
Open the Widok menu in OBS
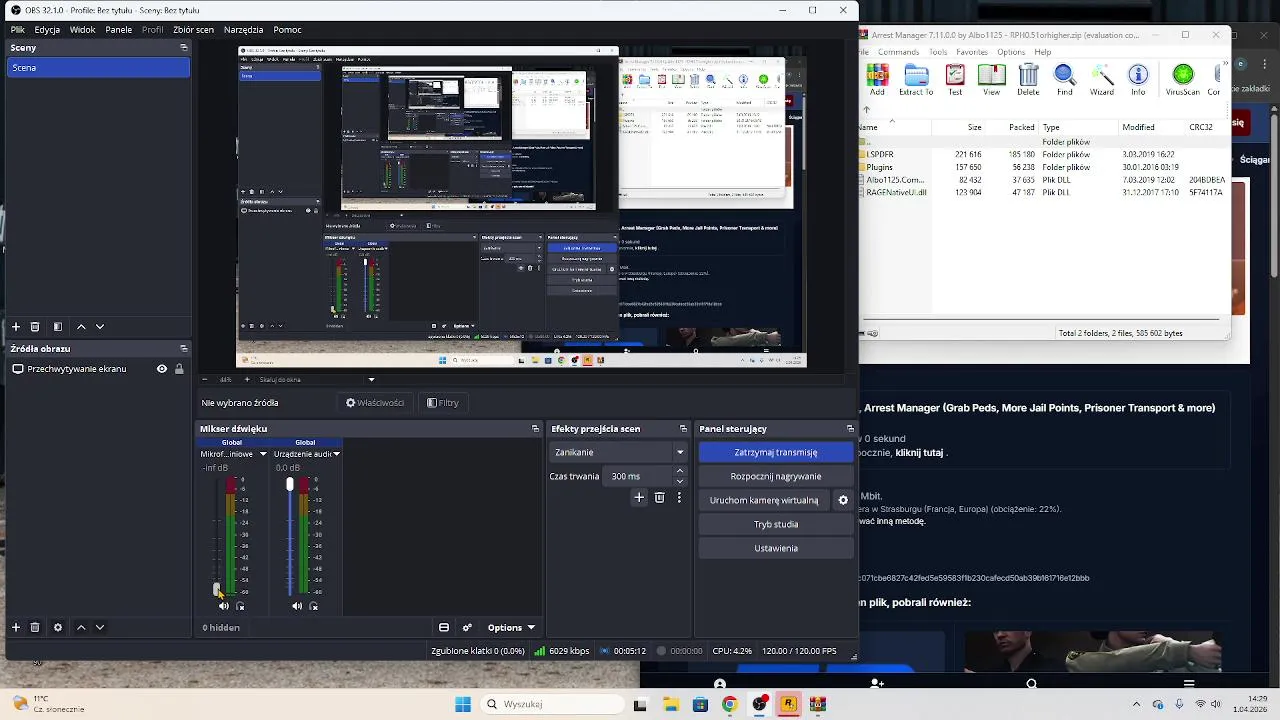83,30
